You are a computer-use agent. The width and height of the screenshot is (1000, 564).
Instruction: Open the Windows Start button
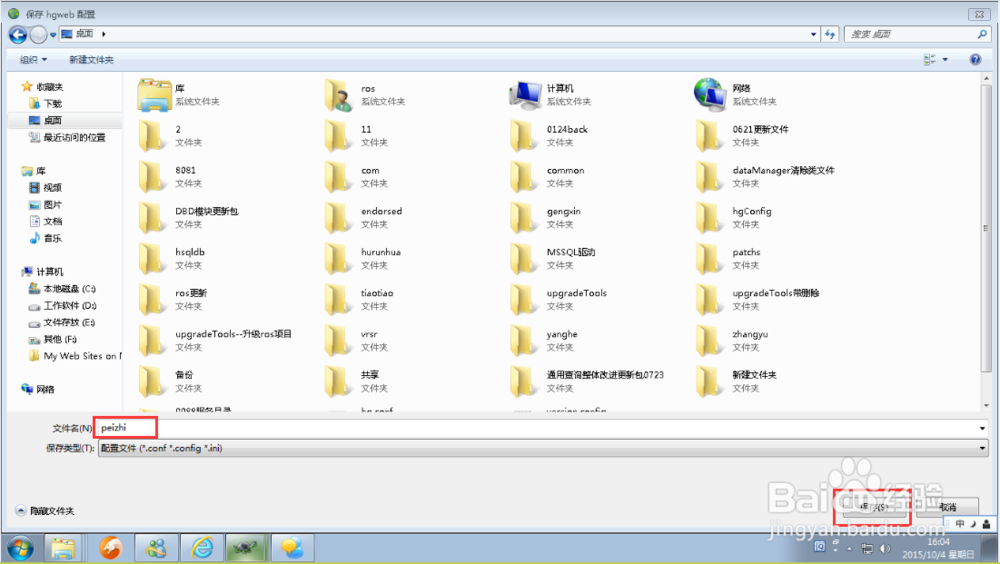point(20,548)
